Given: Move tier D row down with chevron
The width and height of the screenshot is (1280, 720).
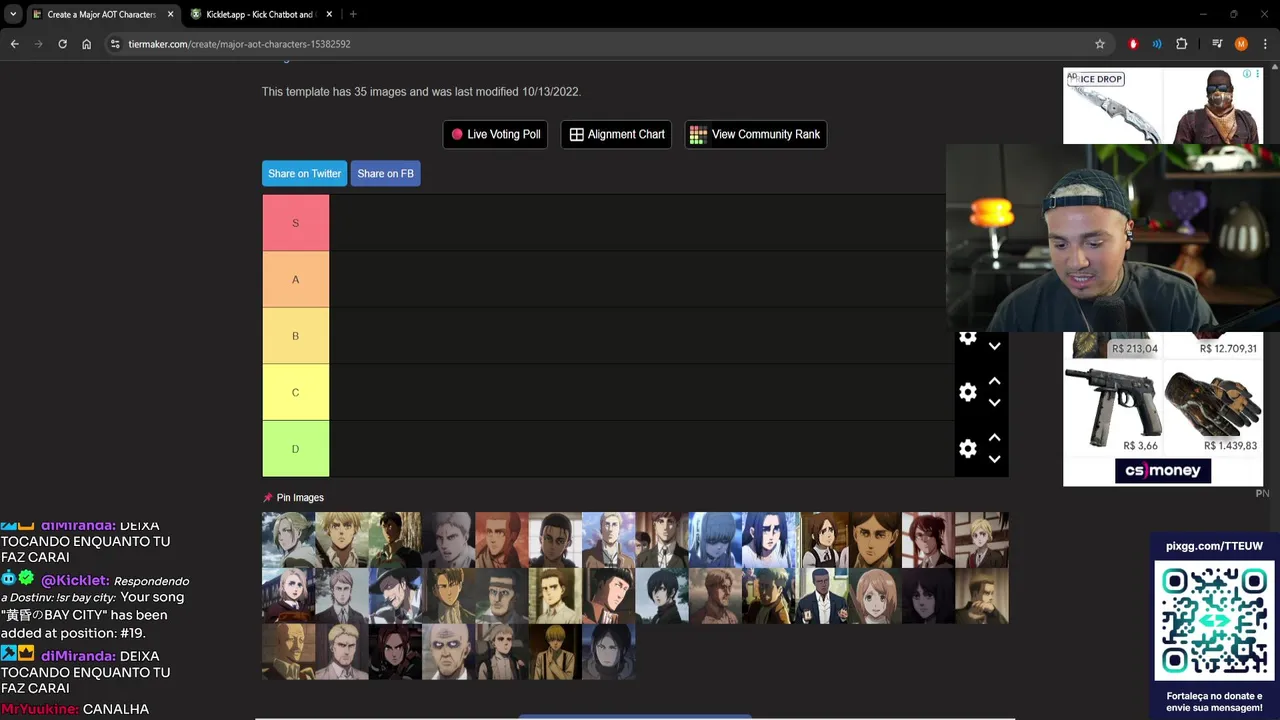Looking at the screenshot, I should [995, 460].
